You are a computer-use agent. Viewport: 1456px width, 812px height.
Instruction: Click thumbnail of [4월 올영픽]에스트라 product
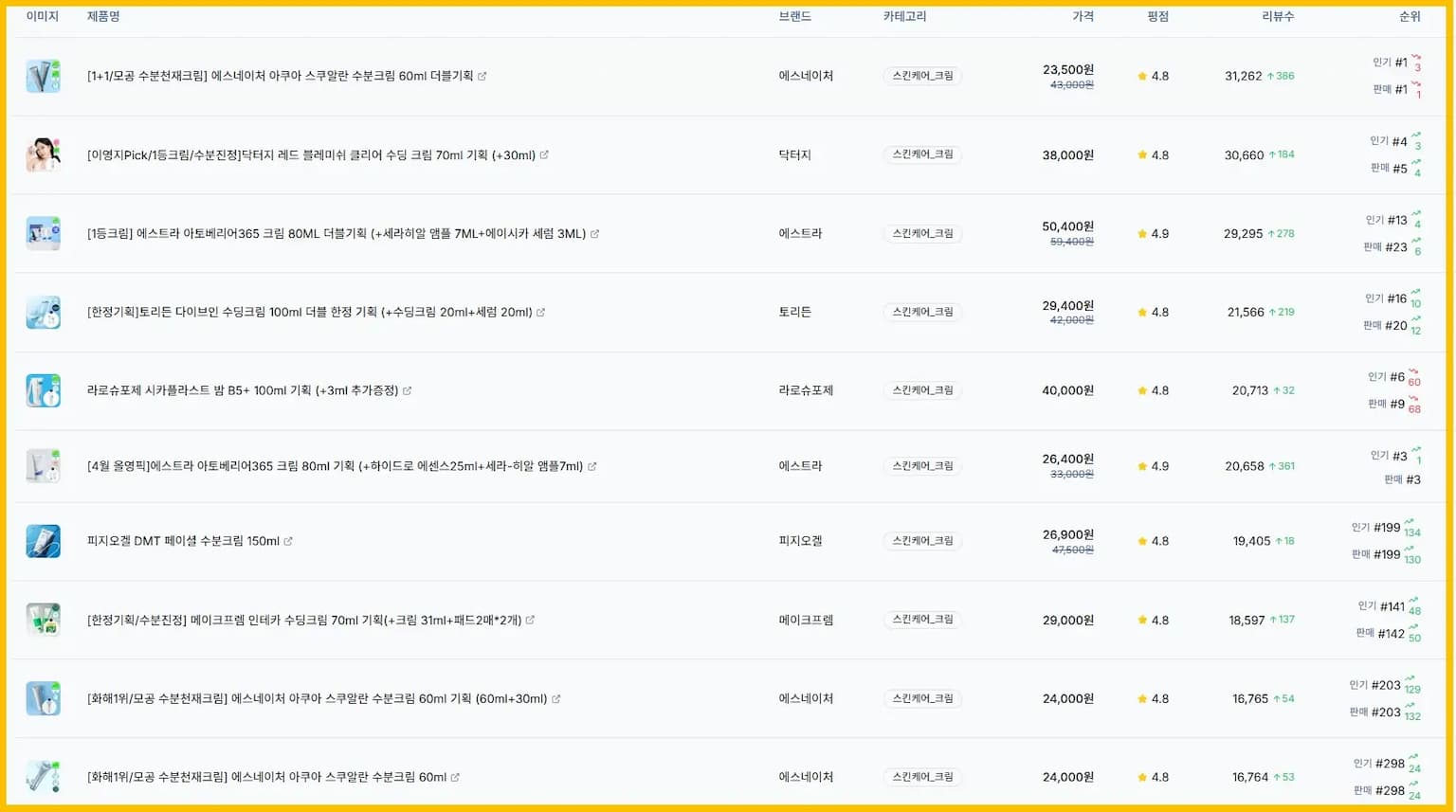coord(43,466)
